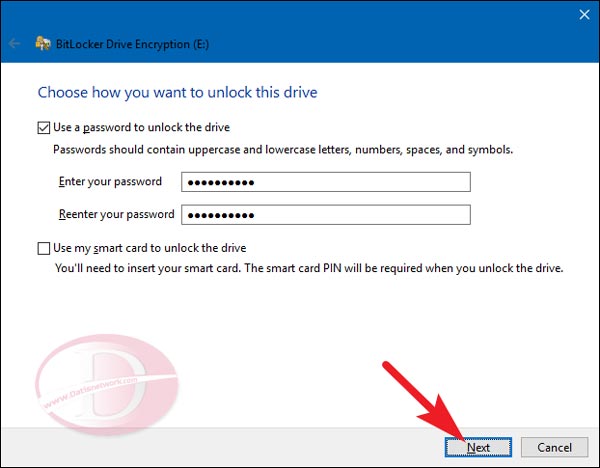Focus the 'Enter your password' field
Viewport: 600px width, 468px height.
click(326, 182)
